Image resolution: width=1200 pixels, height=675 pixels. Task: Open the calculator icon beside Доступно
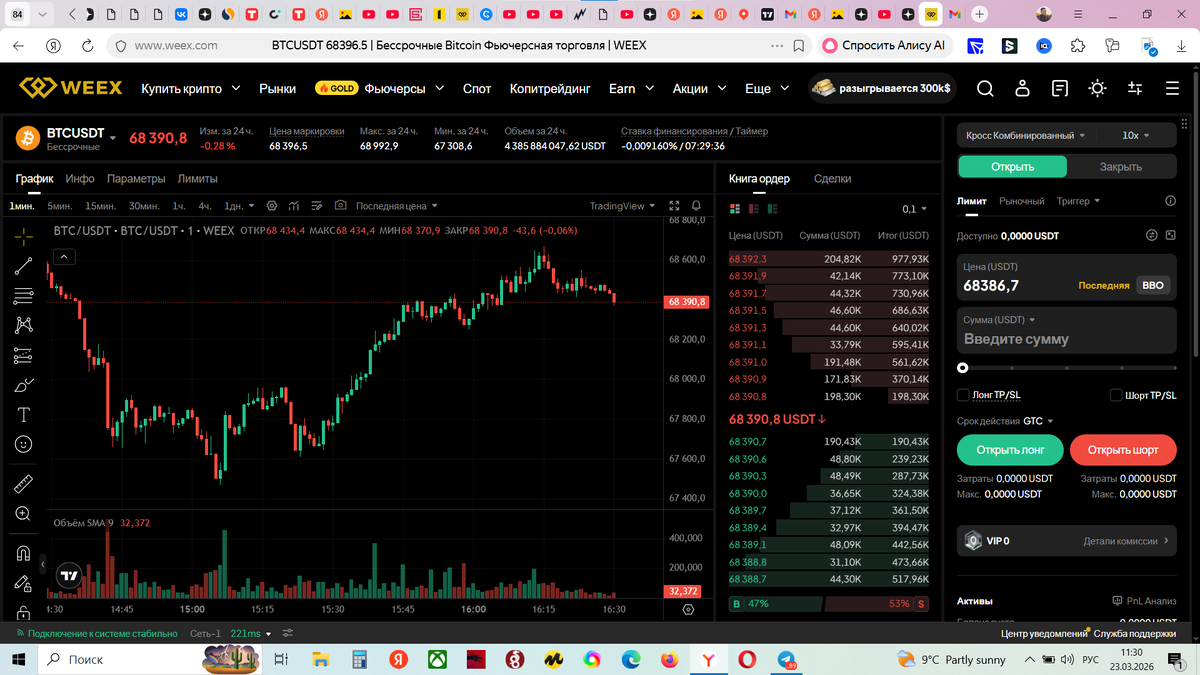(x=1170, y=236)
